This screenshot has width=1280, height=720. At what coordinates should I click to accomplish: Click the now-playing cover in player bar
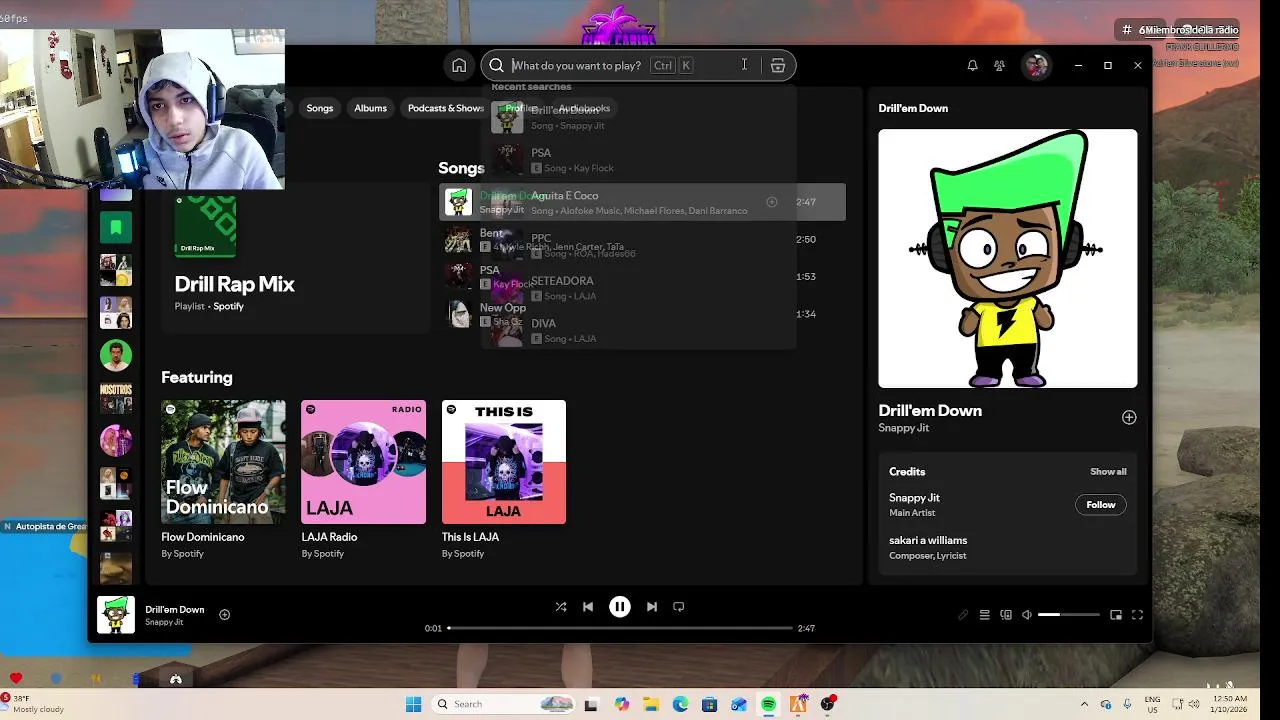(116, 615)
